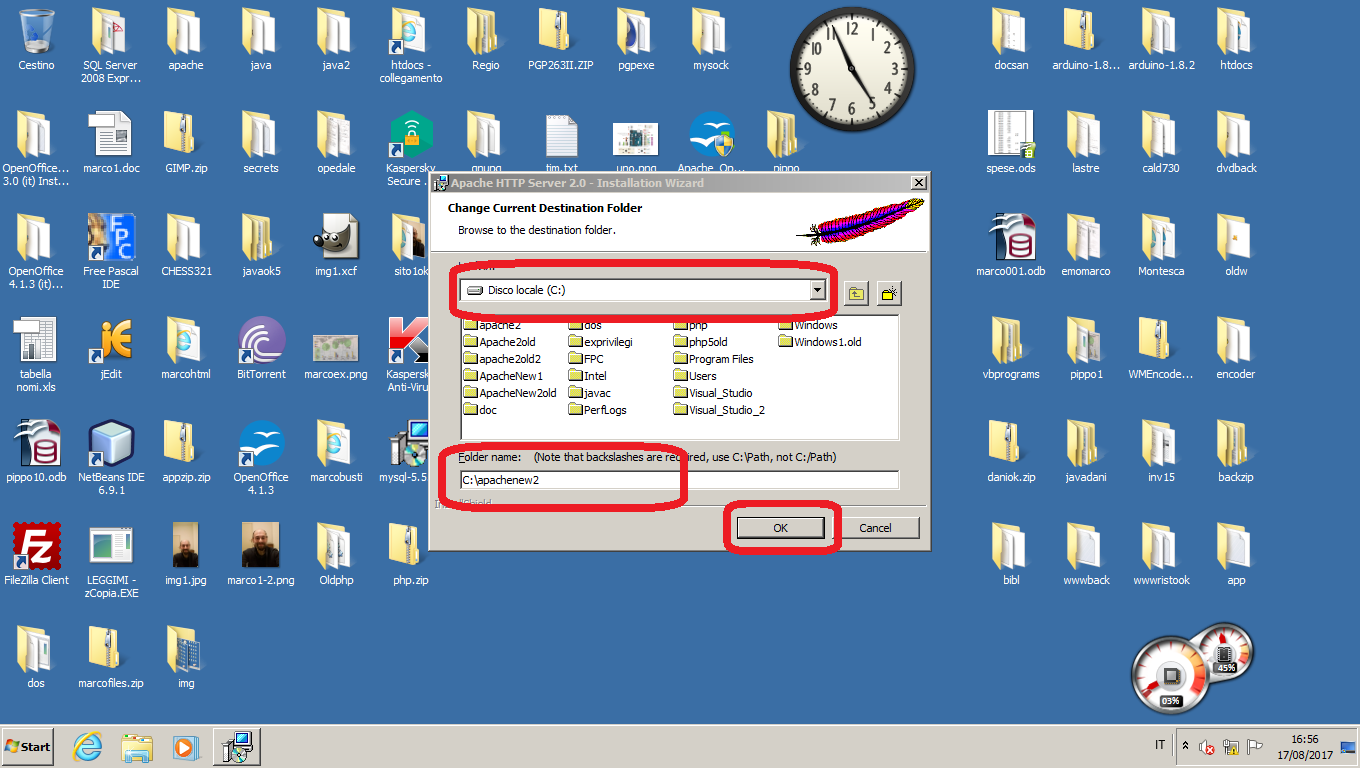This screenshot has width=1360, height=768.
Task: Select the PerfLogs folder in list
Action: pos(605,410)
